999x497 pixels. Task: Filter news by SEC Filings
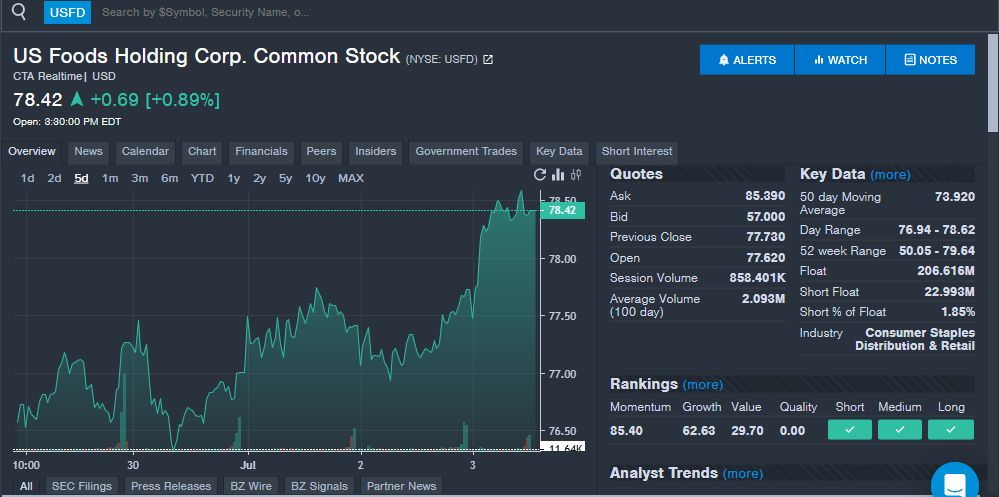click(82, 486)
